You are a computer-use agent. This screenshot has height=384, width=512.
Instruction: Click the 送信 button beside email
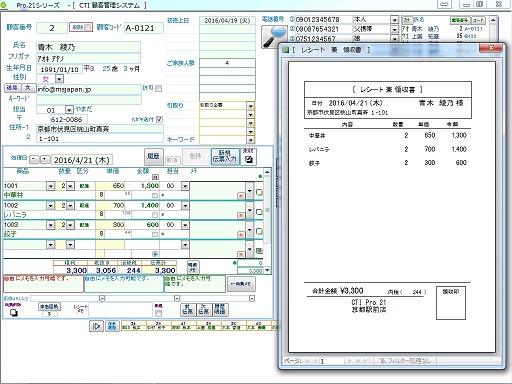tap(12, 88)
